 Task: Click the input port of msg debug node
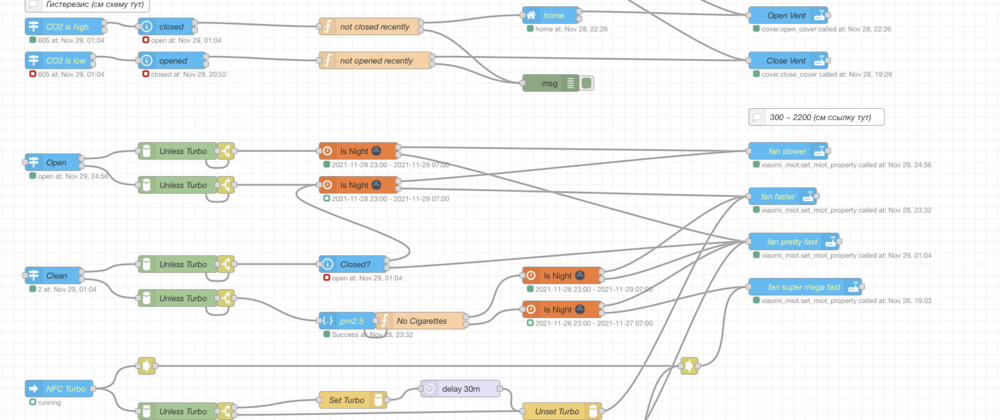[x=523, y=83]
